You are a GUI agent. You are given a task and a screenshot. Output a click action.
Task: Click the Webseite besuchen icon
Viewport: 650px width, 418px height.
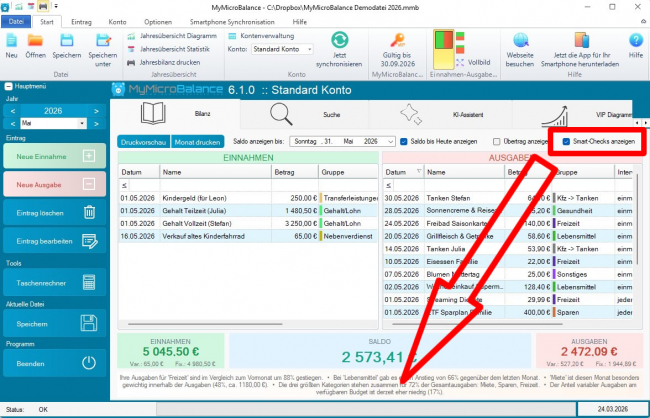point(520,46)
